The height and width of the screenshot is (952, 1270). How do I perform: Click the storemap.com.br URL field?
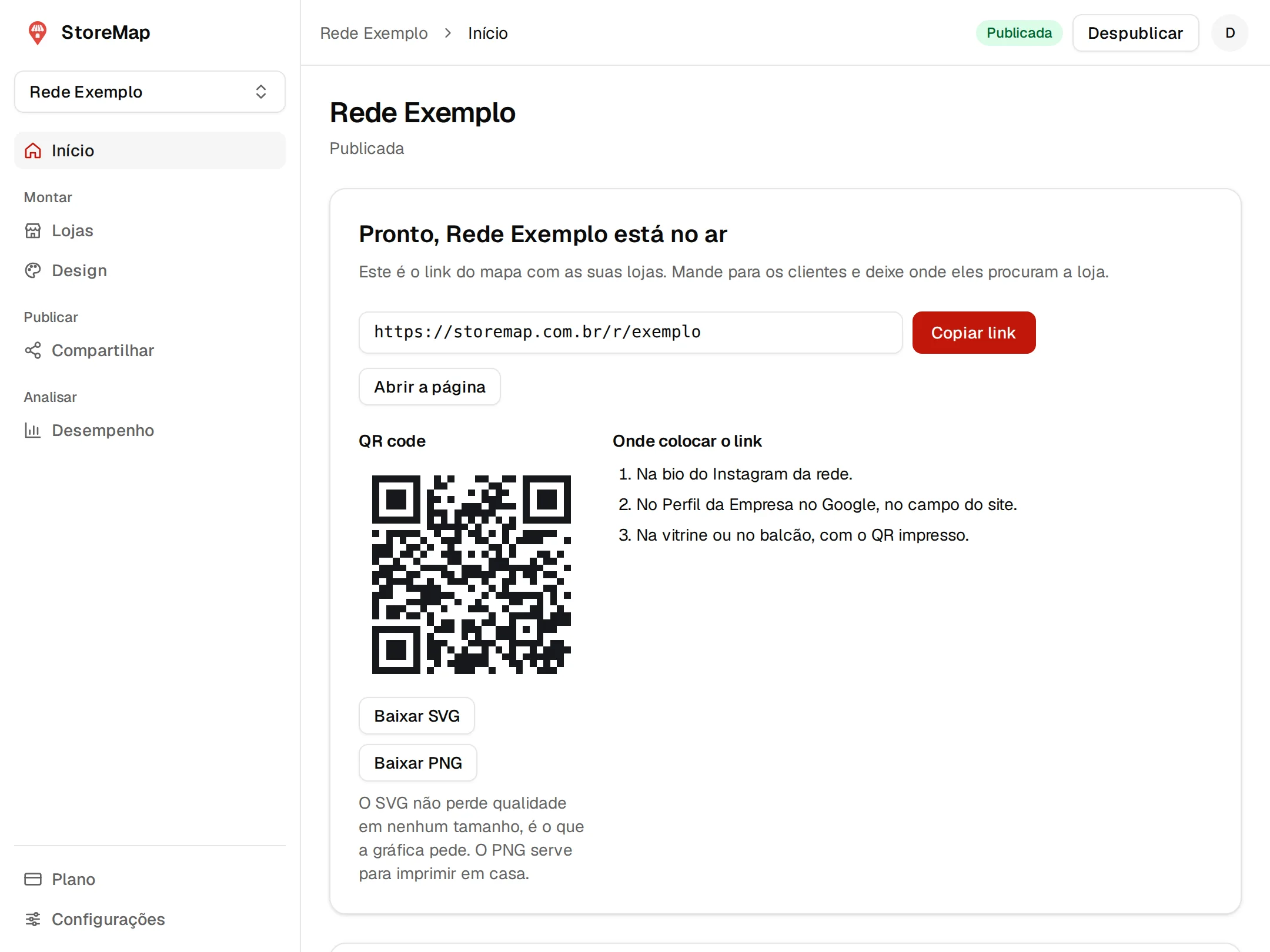tap(631, 333)
